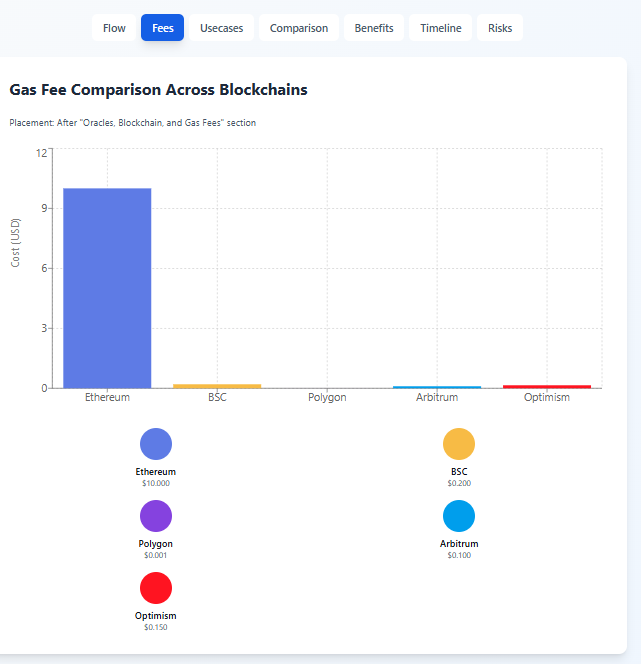Viewport: 641px width, 664px height.
Task: Click the red Optimism bar in chart
Action: tap(547, 386)
